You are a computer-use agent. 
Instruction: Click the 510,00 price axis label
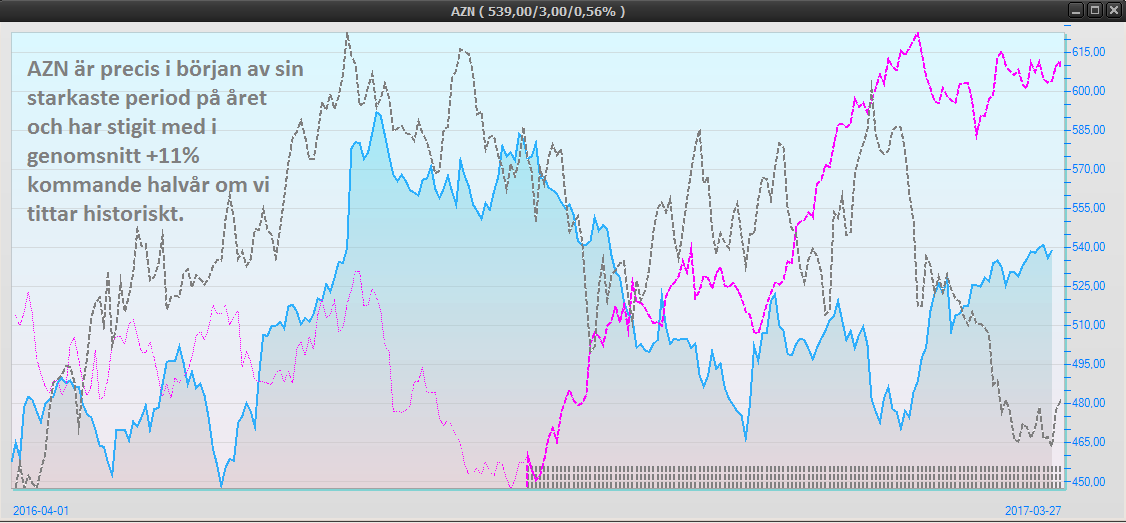(1088, 325)
